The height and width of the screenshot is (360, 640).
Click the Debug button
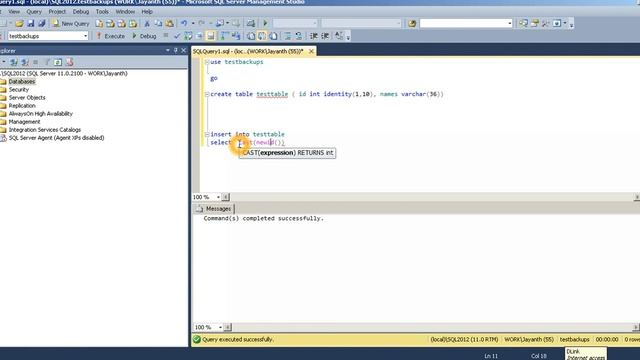point(144,36)
